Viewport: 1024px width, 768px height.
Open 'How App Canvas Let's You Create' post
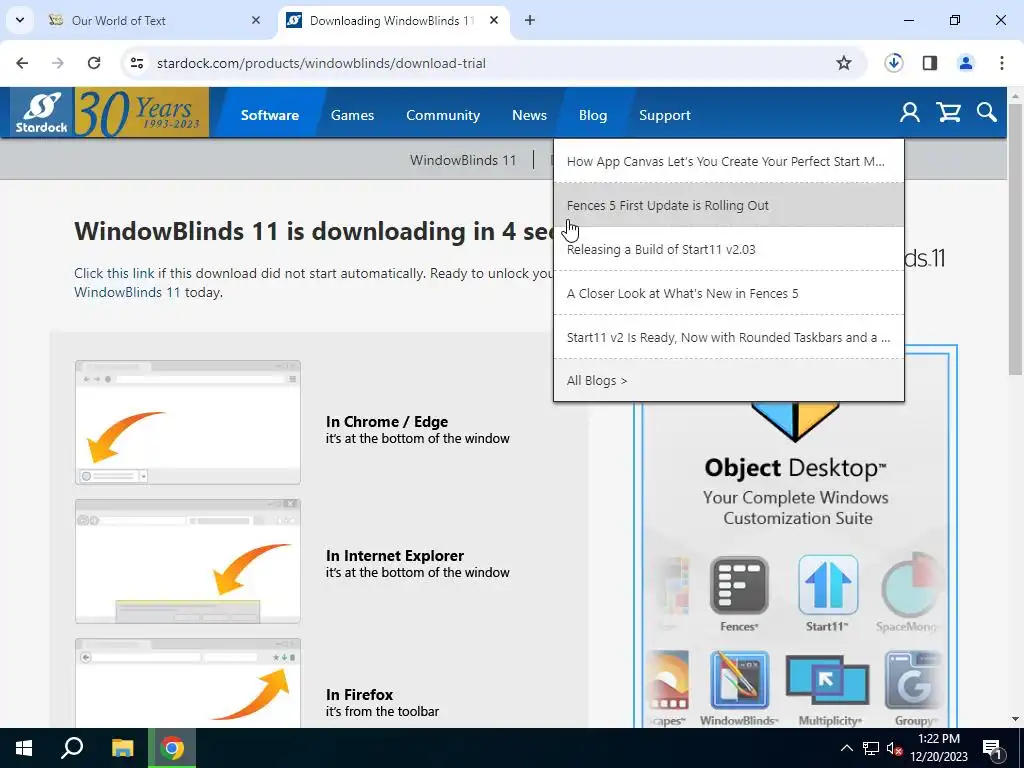tap(729, 161)
